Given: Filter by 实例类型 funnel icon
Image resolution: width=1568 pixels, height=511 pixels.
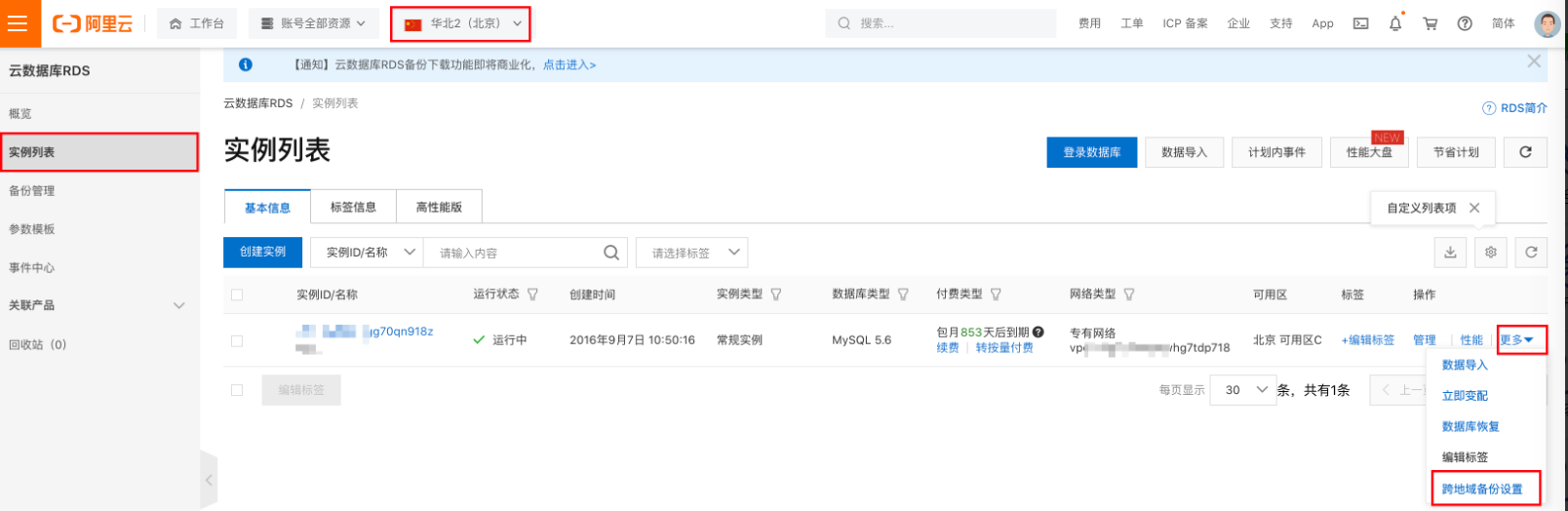Looking at the screenshot, I should (776, 294).
